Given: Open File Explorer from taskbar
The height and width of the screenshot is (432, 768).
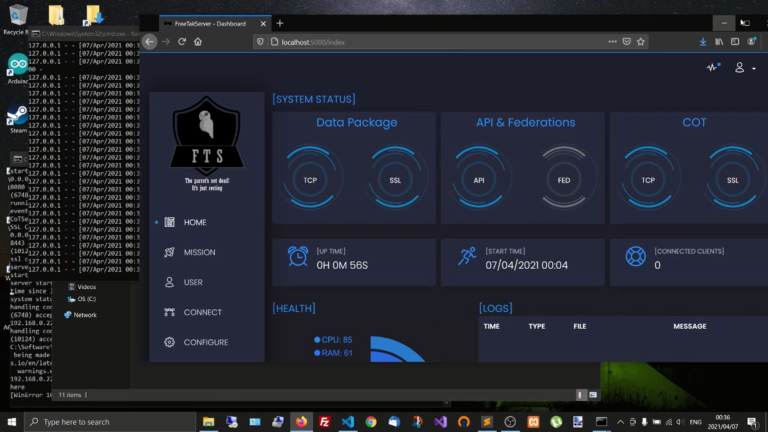Looking at the screenshot, I should (x=209, y=422).
